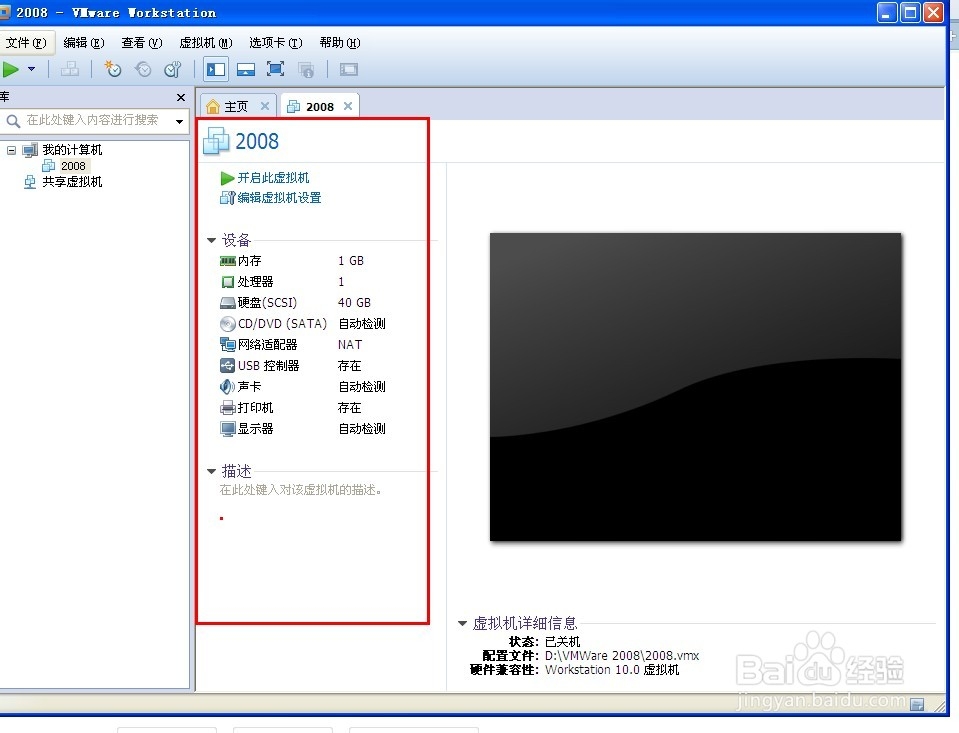Image resolution: width=959 pixels, height=733 pixels.
Task: Open the 虚拟机(M) menu
Action: (206, 43)
